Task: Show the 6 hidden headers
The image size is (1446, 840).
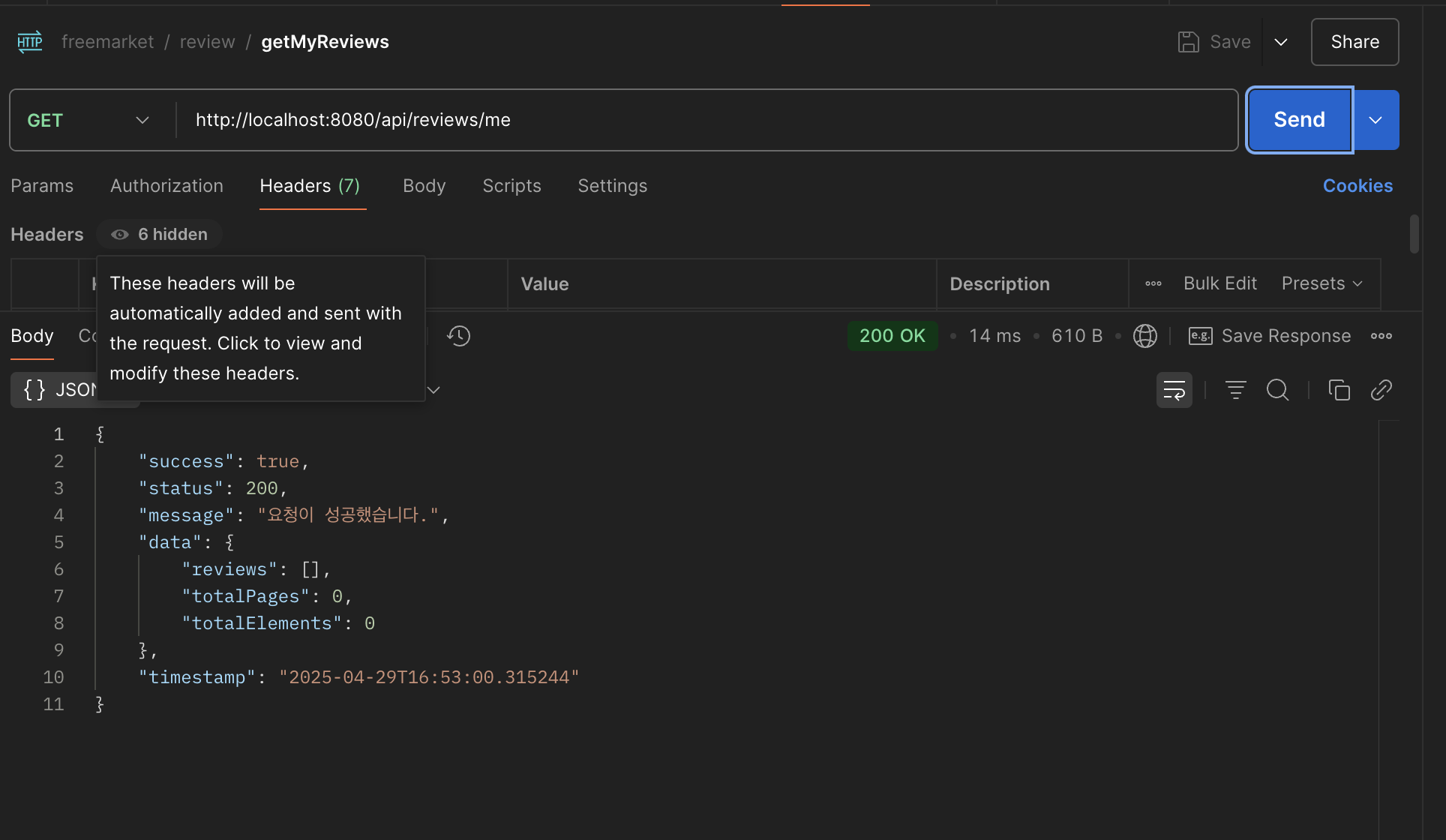Action: (x=160, y=235)
